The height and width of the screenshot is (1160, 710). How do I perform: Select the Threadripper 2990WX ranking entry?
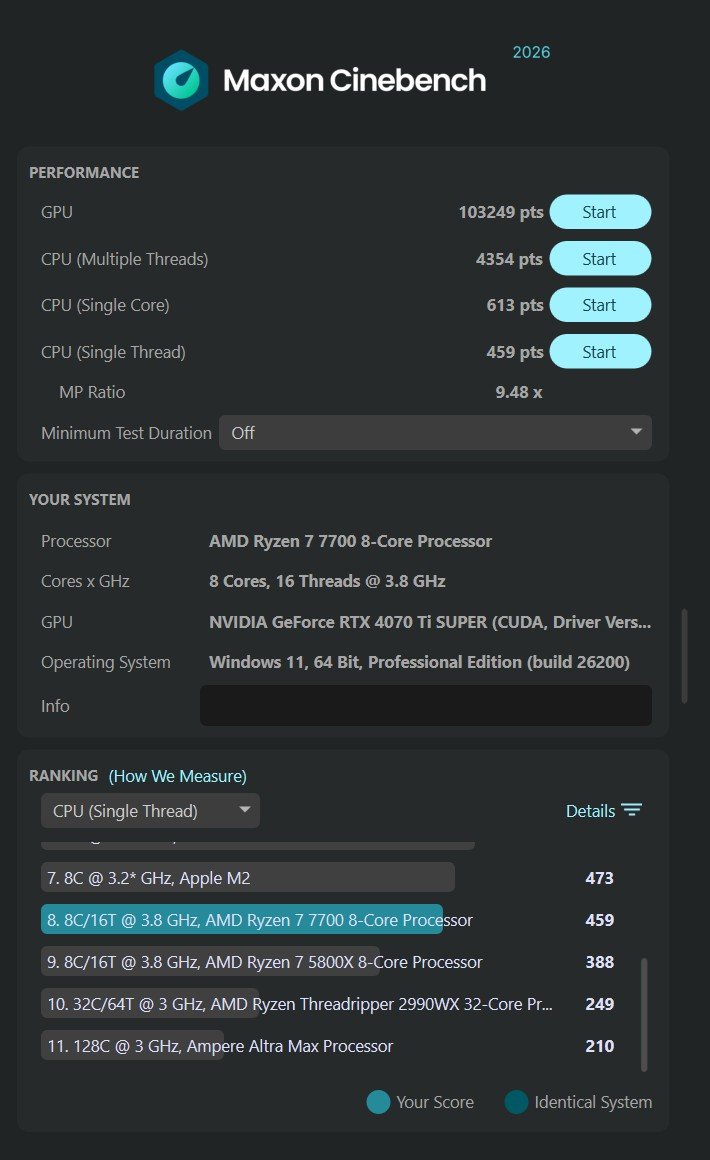pos(330,1004)
